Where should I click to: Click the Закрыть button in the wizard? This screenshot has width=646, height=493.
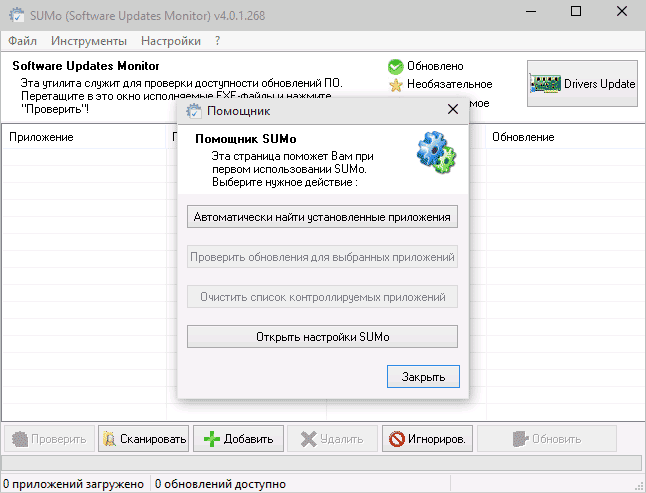[x=423, y=376]
